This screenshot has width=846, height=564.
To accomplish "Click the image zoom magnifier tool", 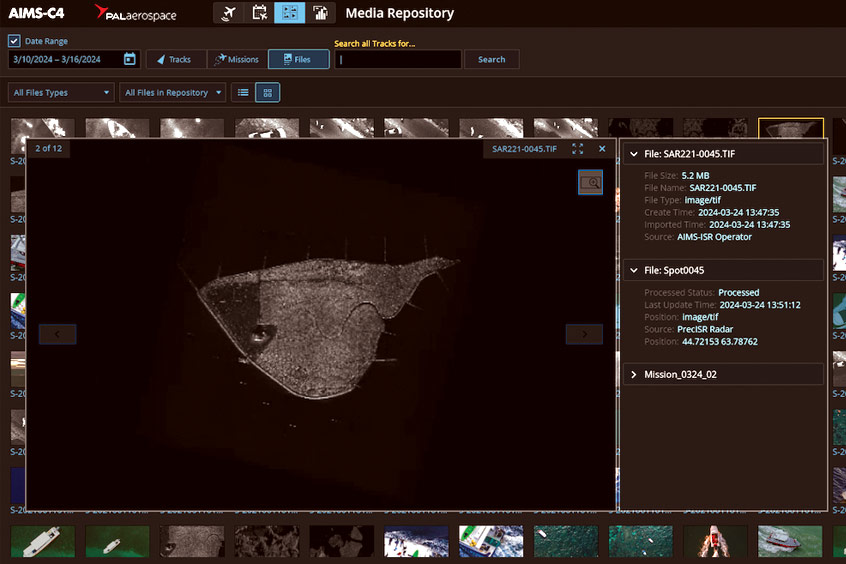I will pos(590,182).
